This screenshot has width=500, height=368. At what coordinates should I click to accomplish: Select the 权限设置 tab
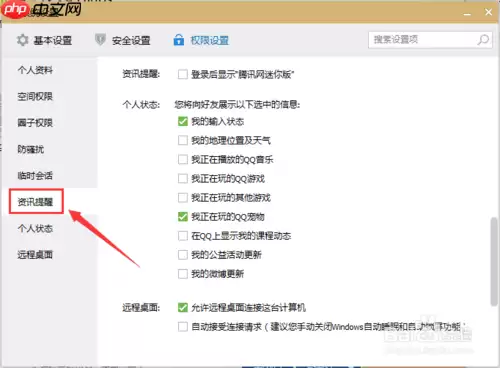pyautogui.click(x=201, y=40)
